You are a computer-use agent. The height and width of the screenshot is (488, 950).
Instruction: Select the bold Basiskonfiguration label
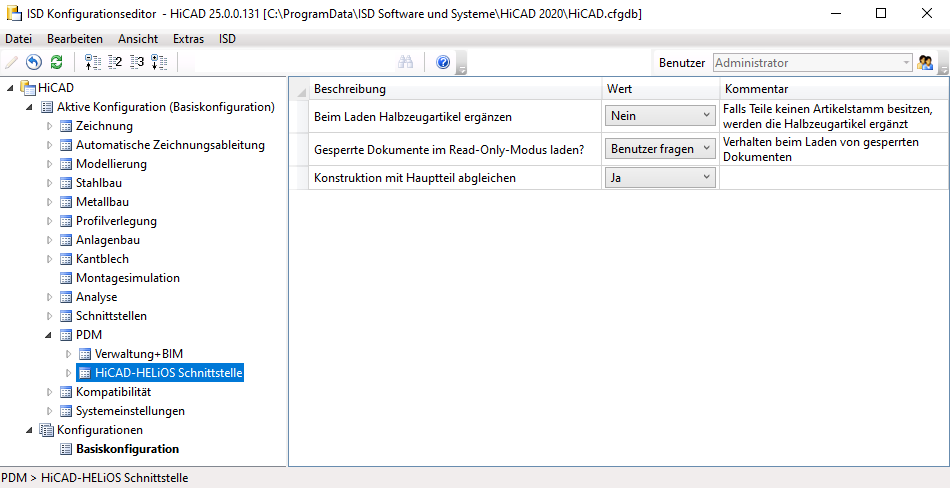pos(127,449)
